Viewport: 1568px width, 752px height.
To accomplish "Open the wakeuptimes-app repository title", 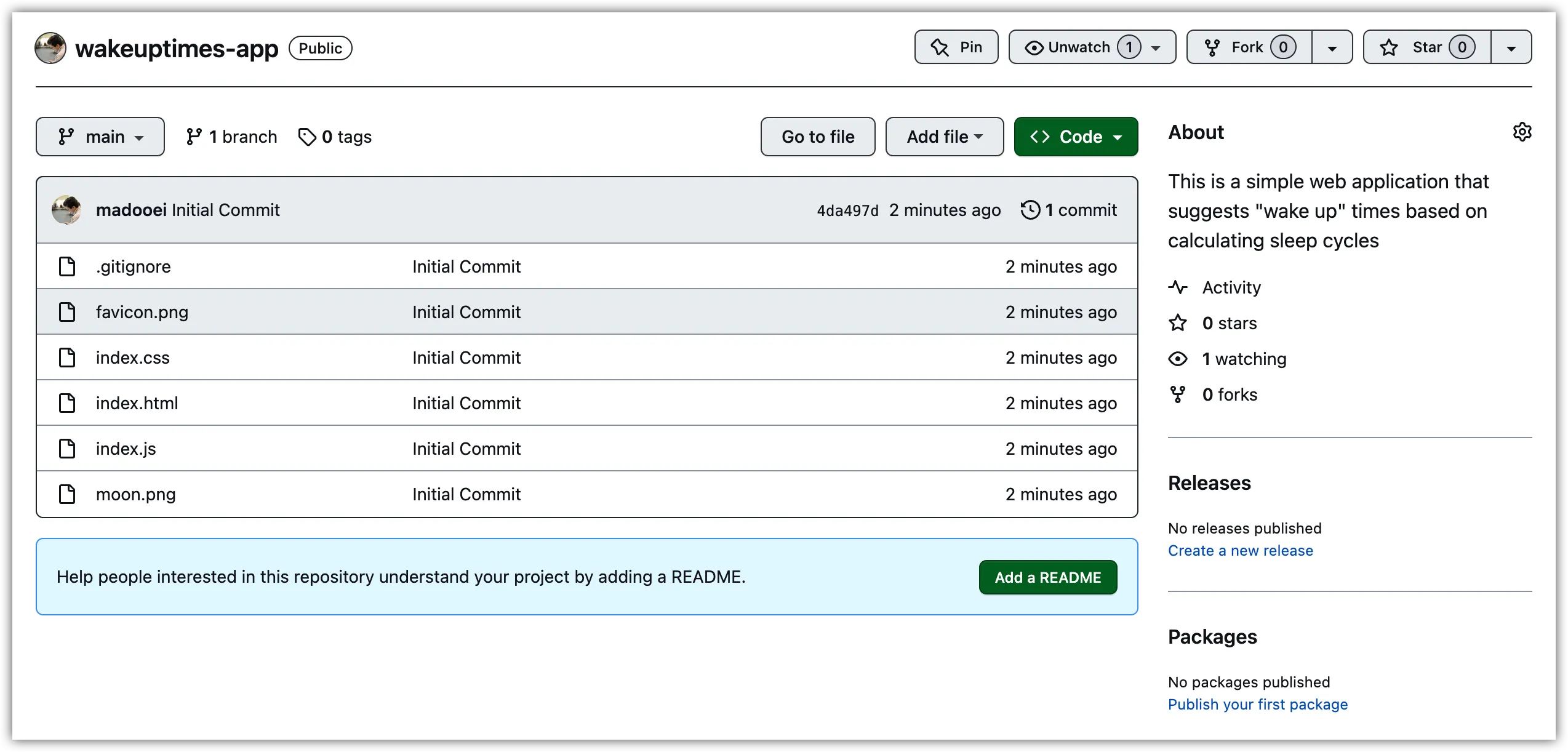I will [177, 48].
